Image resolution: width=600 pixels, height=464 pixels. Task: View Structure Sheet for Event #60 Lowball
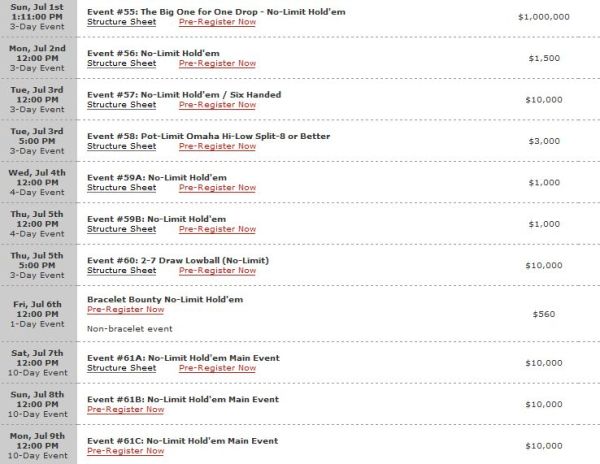click(121, 270)
